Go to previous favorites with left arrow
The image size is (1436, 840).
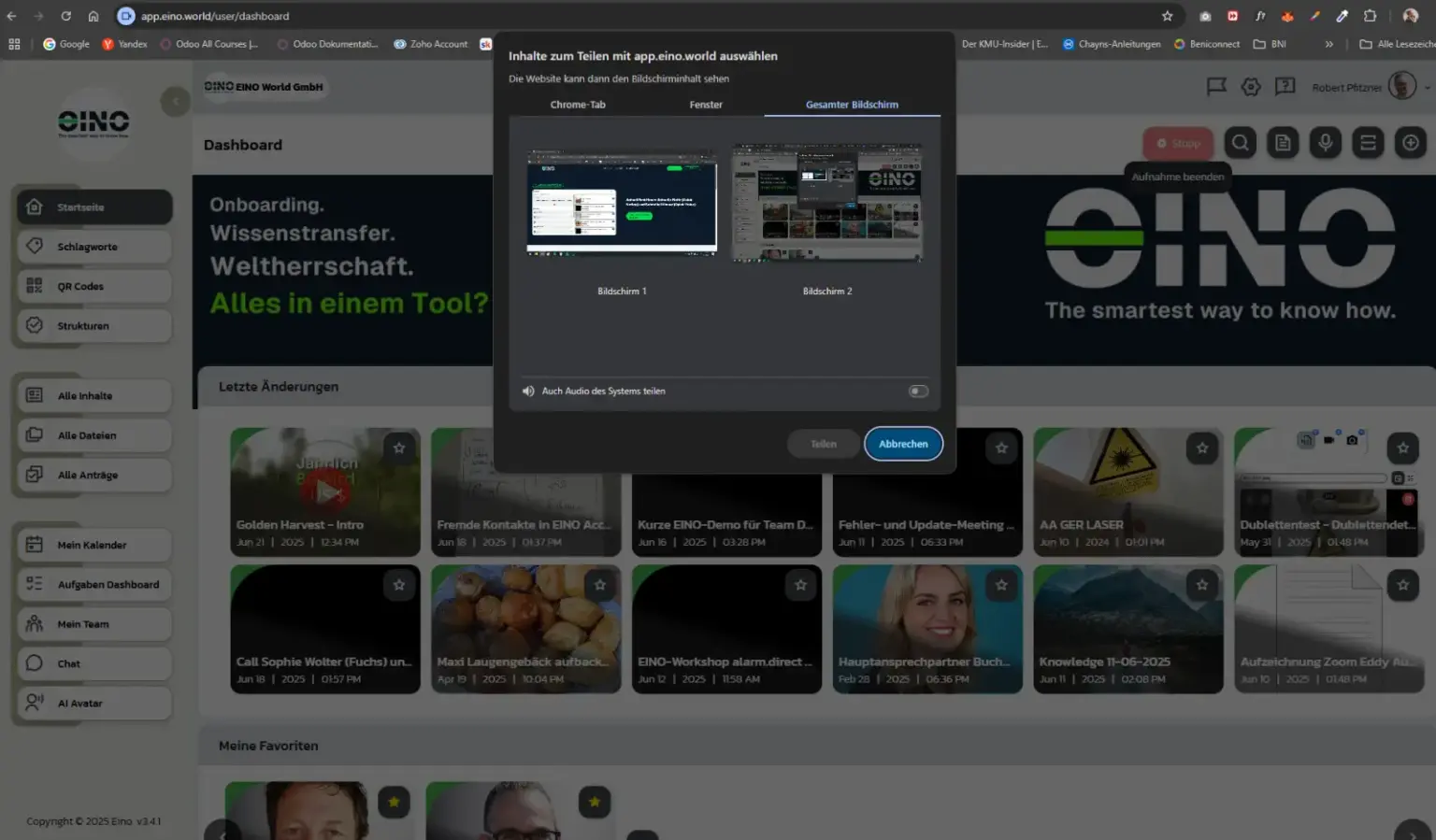pos(222,832)
